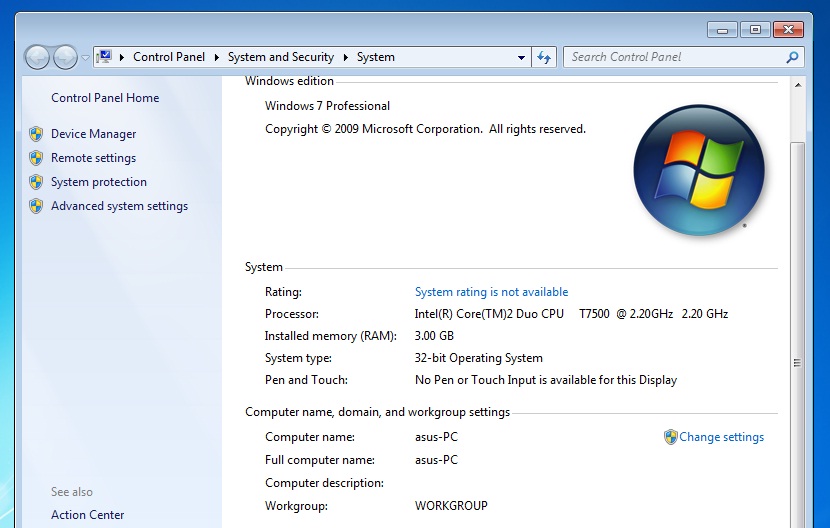Open the System protection link

tap(98, 182)
